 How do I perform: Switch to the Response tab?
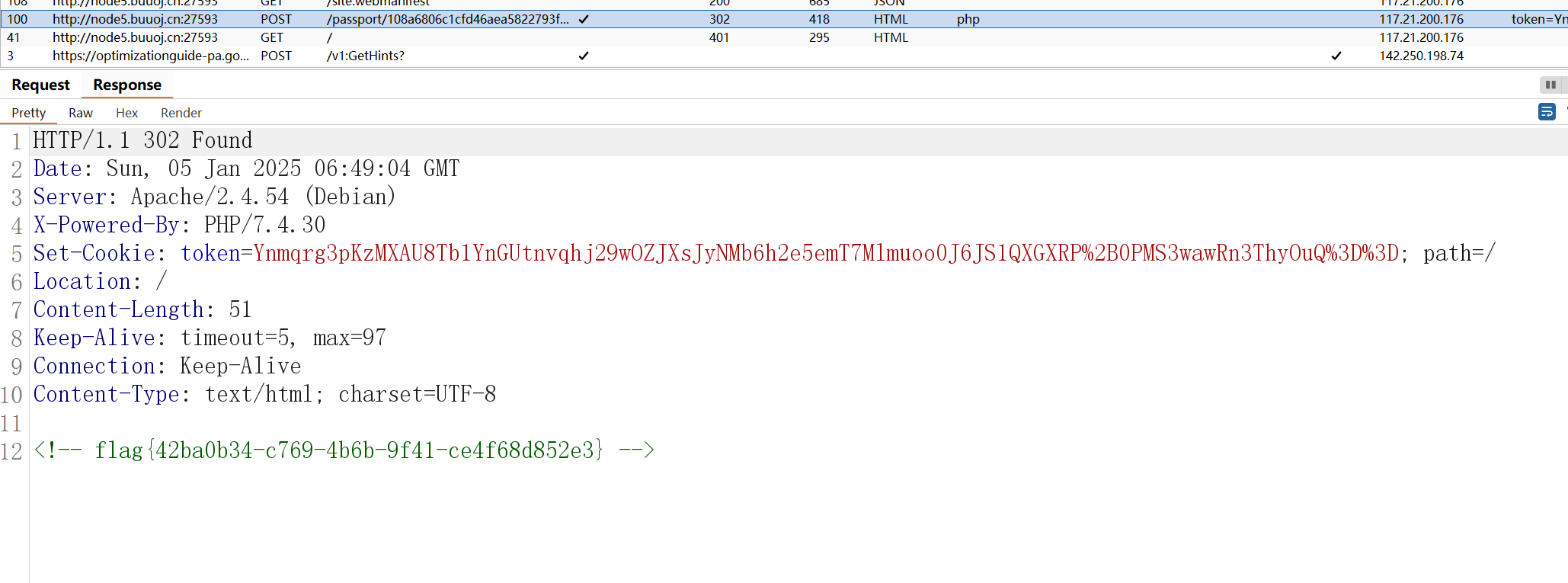pyautogui.click(x=127, y=85)
